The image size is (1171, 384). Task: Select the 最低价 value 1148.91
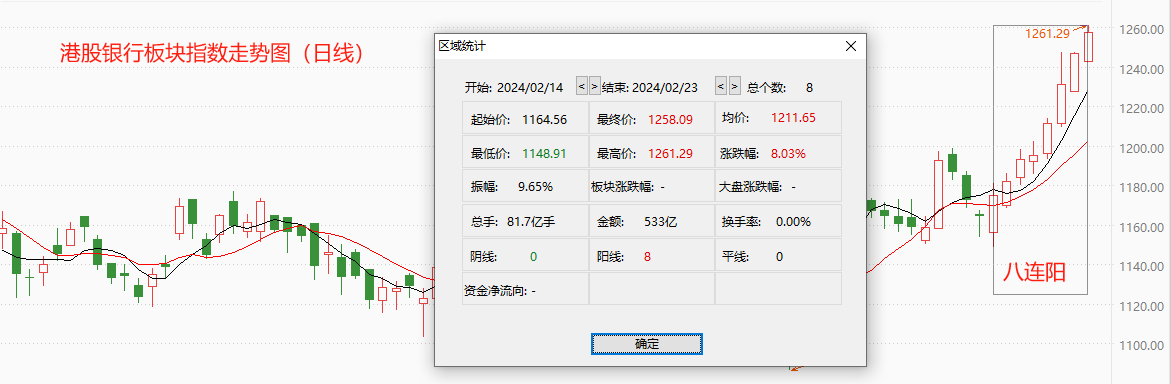point(544,153)
